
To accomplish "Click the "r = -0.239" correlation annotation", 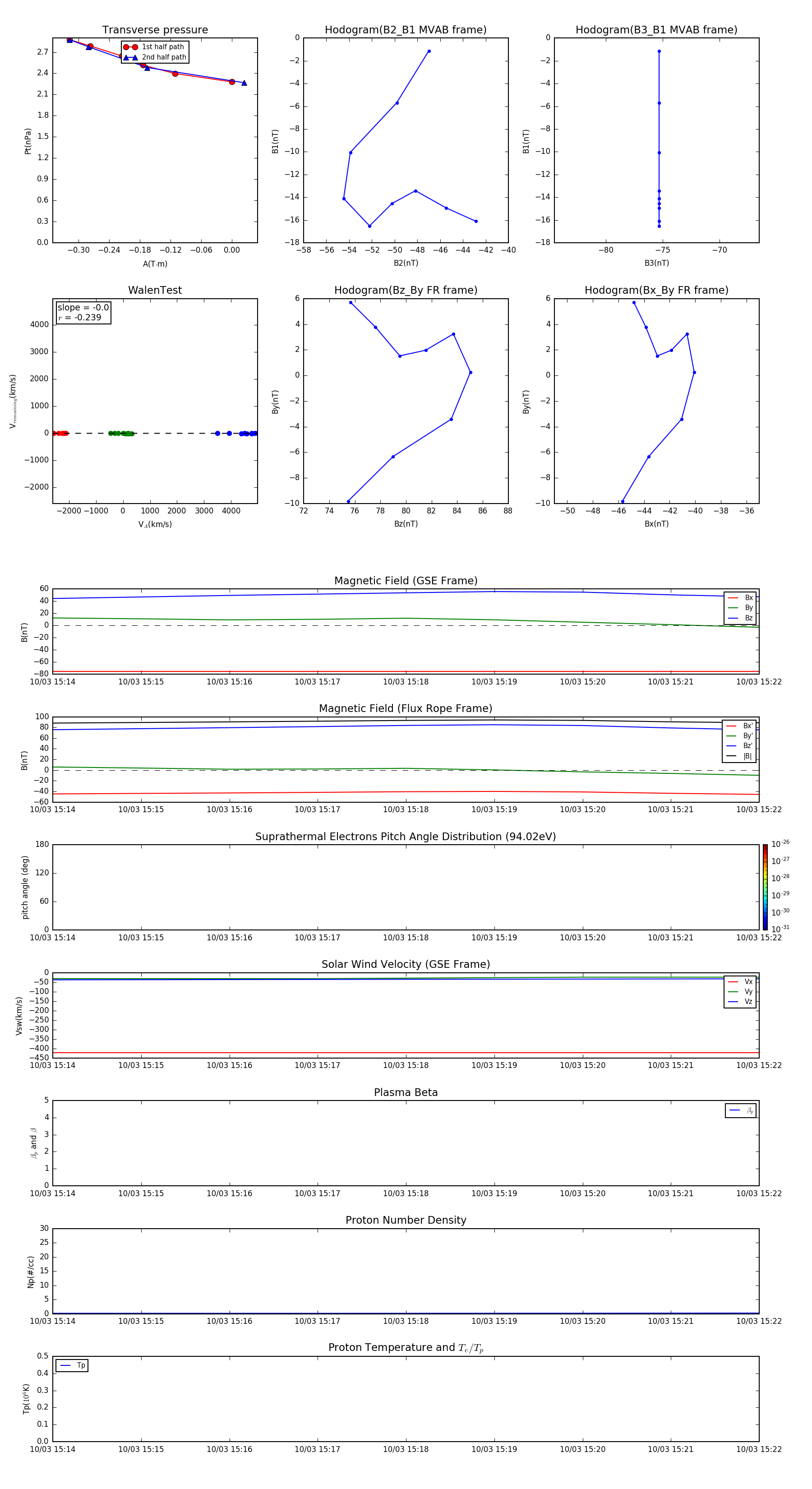I will point(80,317).
